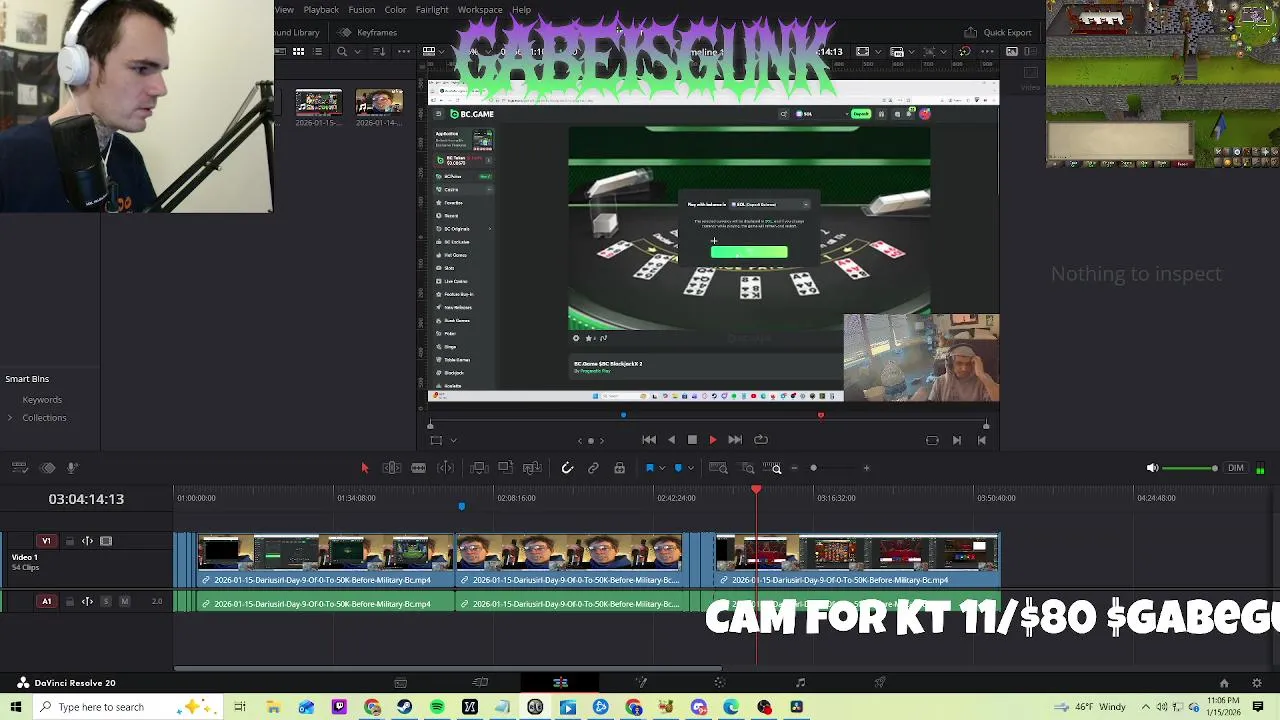This screenshot has width=1280, height=720.
Task: Go to next clip in viewer
Action: tap(957, 440)
